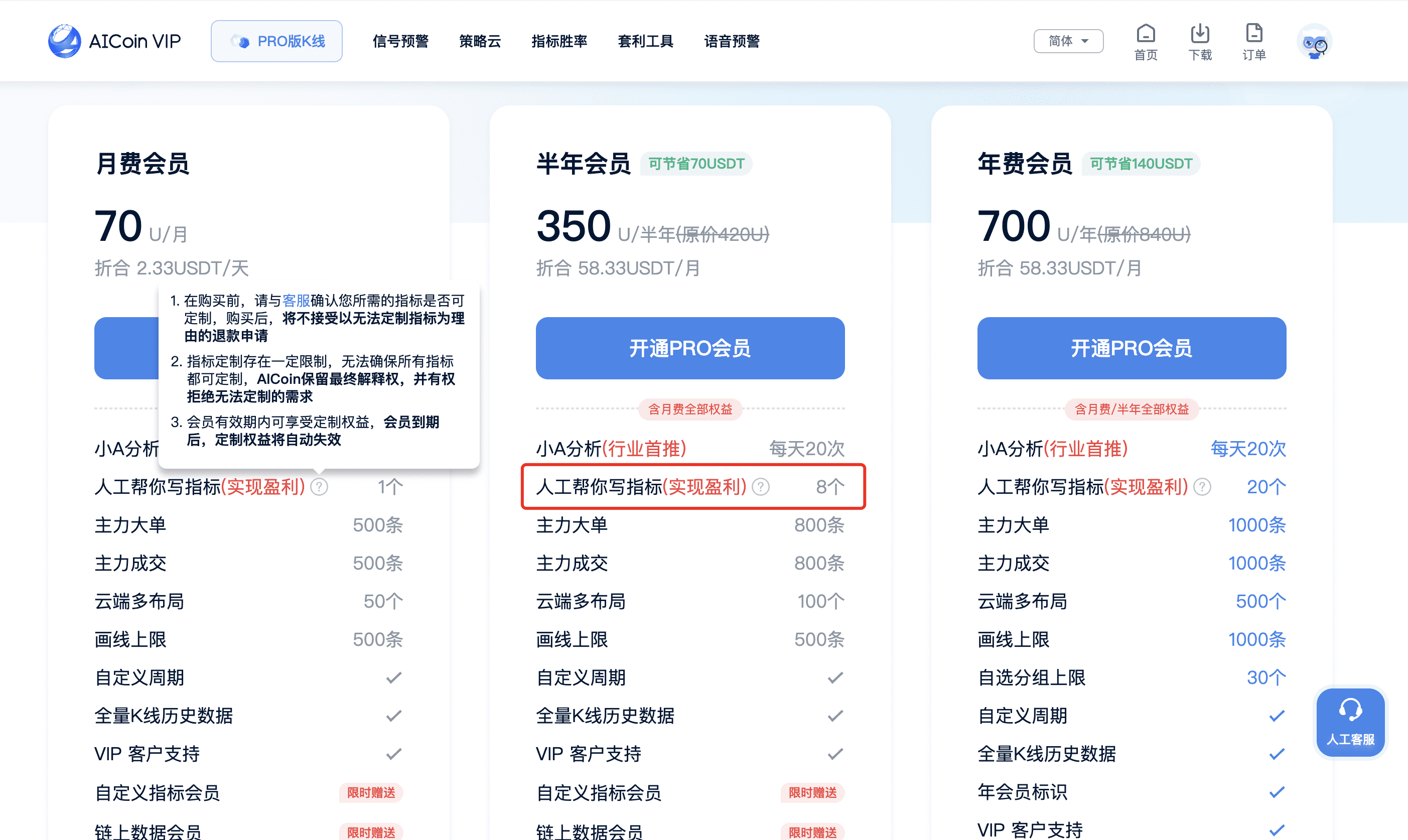Click checkmark for VIP 客户支持 in 半年会员
Viewport: 1408px width, 840px height.
tap(835, 754)
